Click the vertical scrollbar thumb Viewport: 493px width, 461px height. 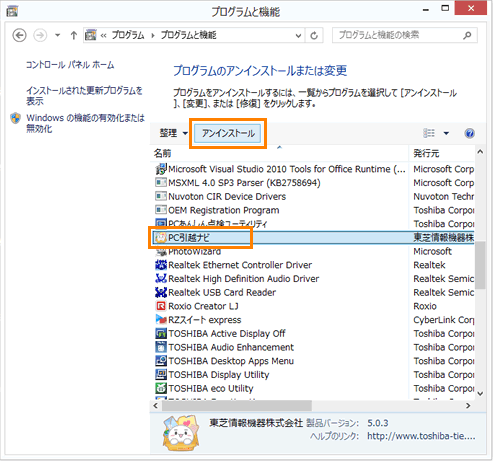pyautogui.click(x=480, y=265)
